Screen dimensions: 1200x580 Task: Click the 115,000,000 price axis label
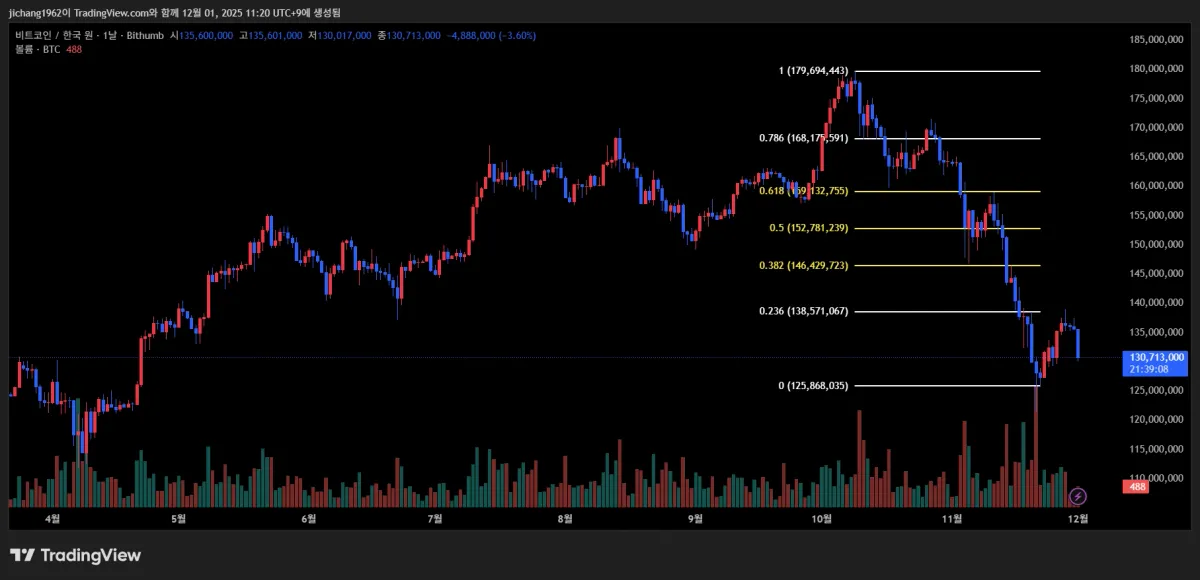click(1157, 448)
